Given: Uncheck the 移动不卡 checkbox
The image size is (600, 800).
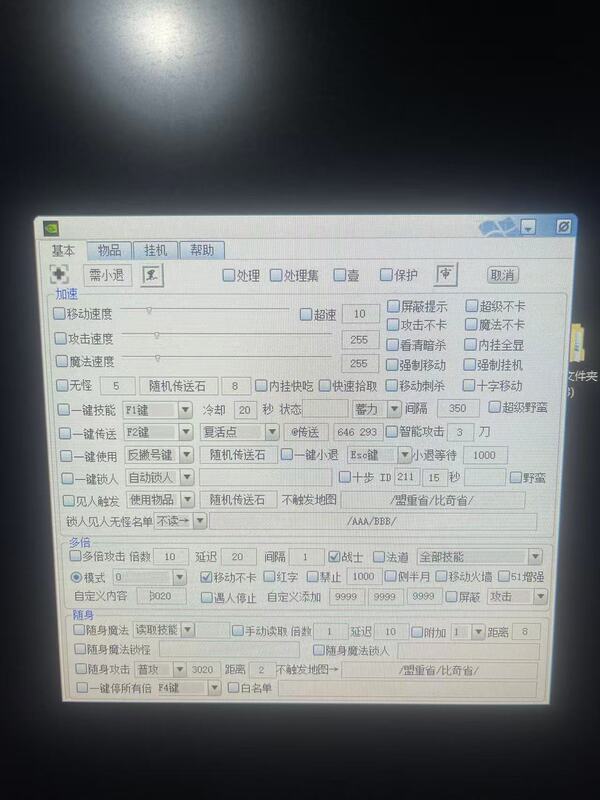Looking at the screenshot, I should pyautogui.click(x=206, y=577).
